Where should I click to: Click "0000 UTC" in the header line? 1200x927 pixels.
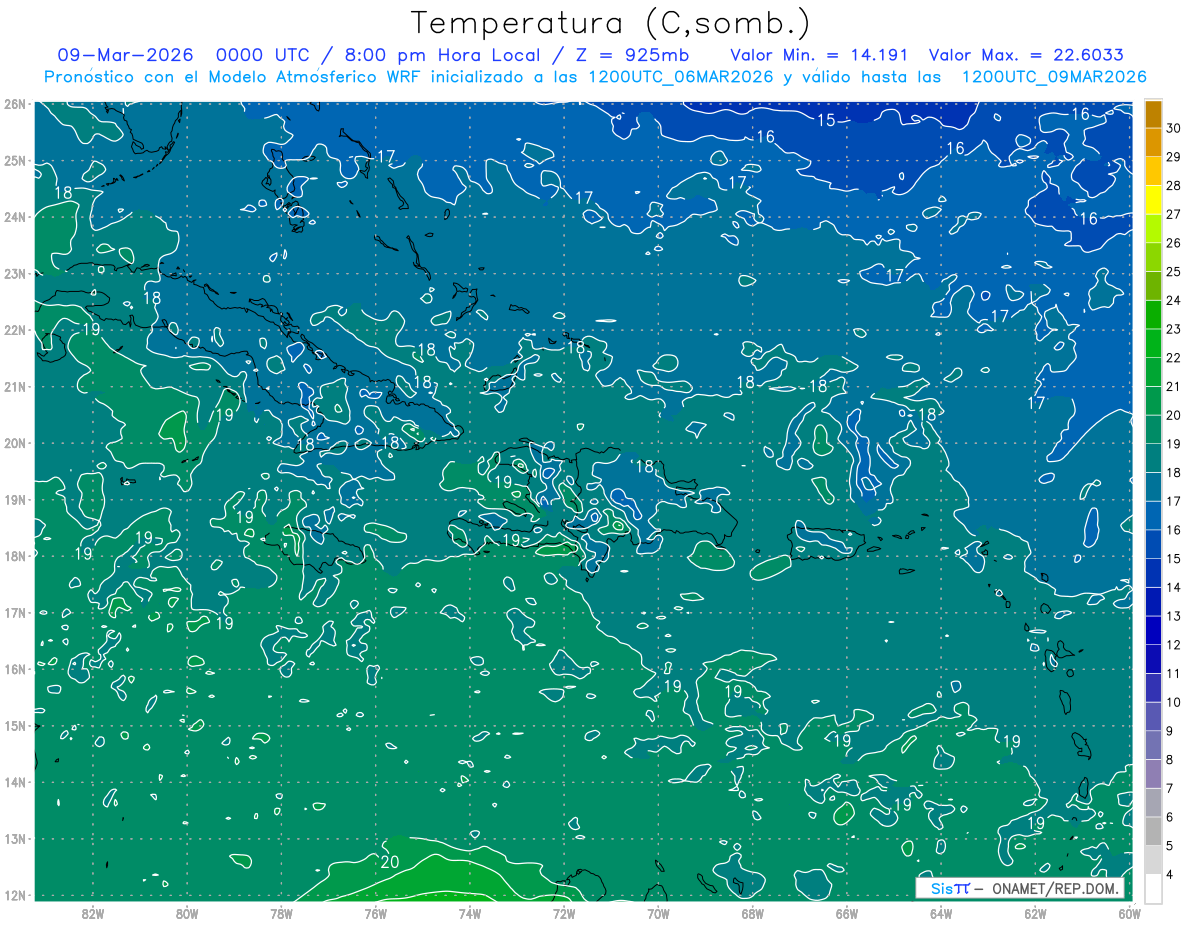pyautogui.click(x=265, y=55)
